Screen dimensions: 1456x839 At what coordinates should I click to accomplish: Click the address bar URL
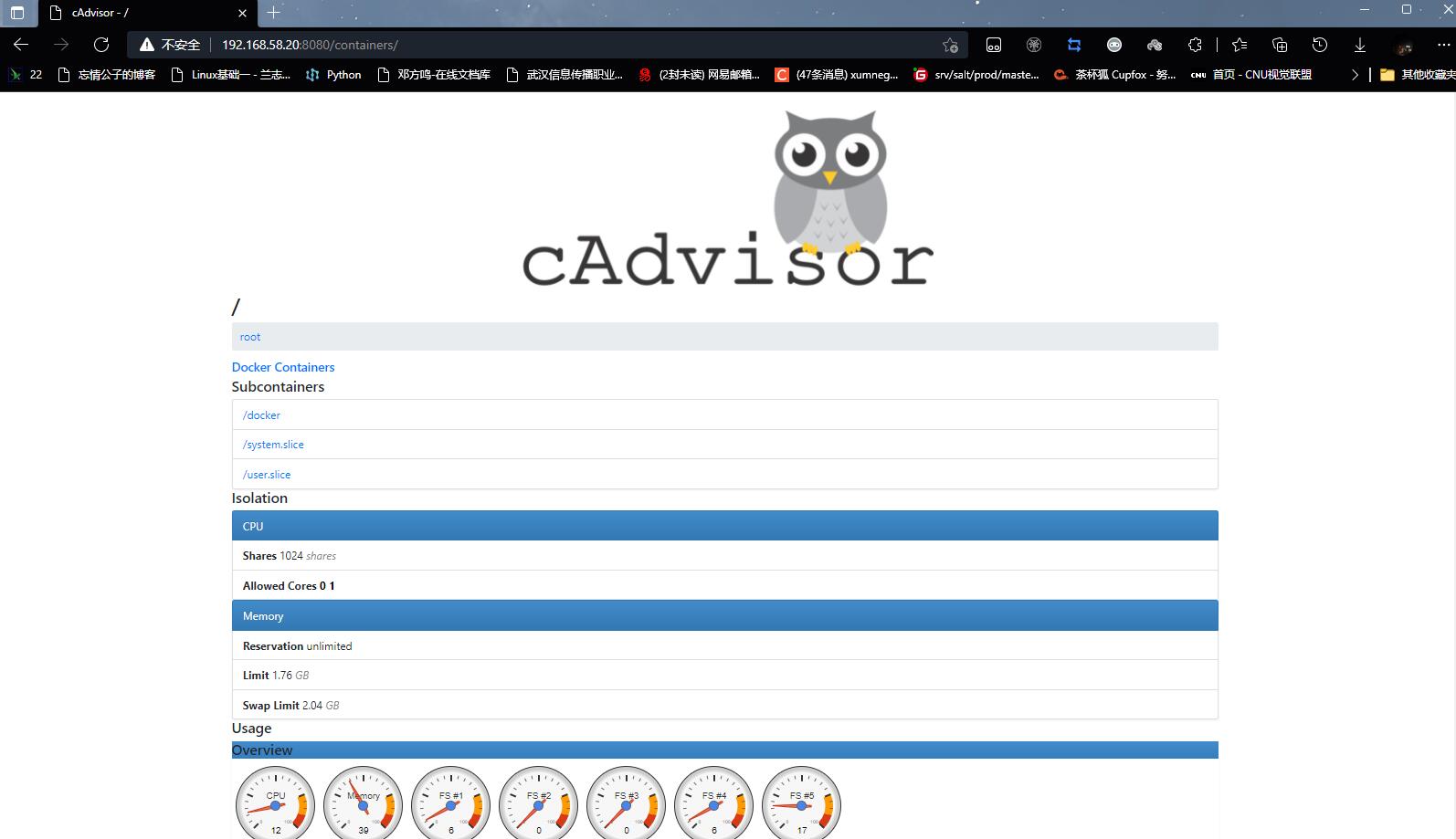[x=310, y=45]
